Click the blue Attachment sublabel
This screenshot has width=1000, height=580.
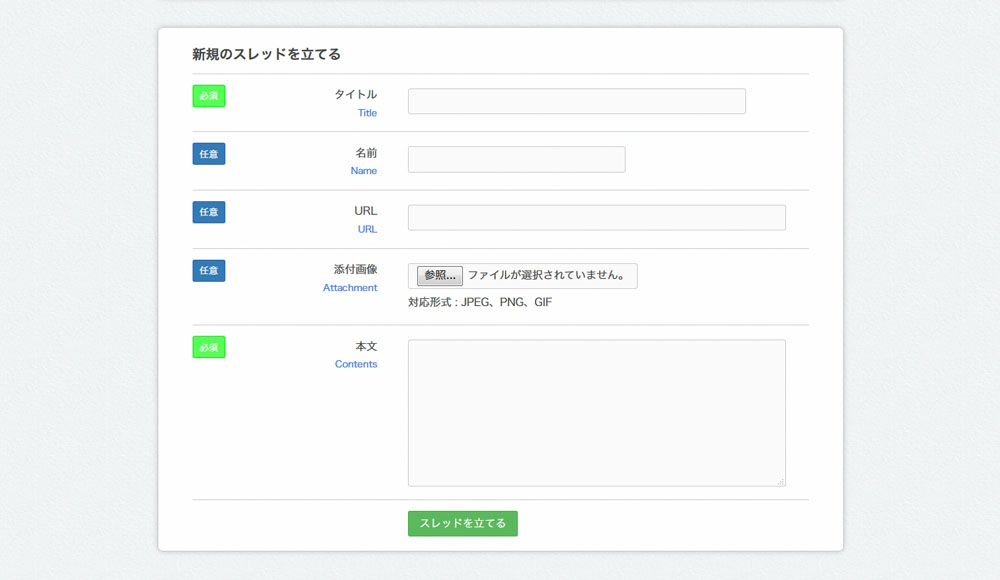pyautogui.click(x=349, y=288)
